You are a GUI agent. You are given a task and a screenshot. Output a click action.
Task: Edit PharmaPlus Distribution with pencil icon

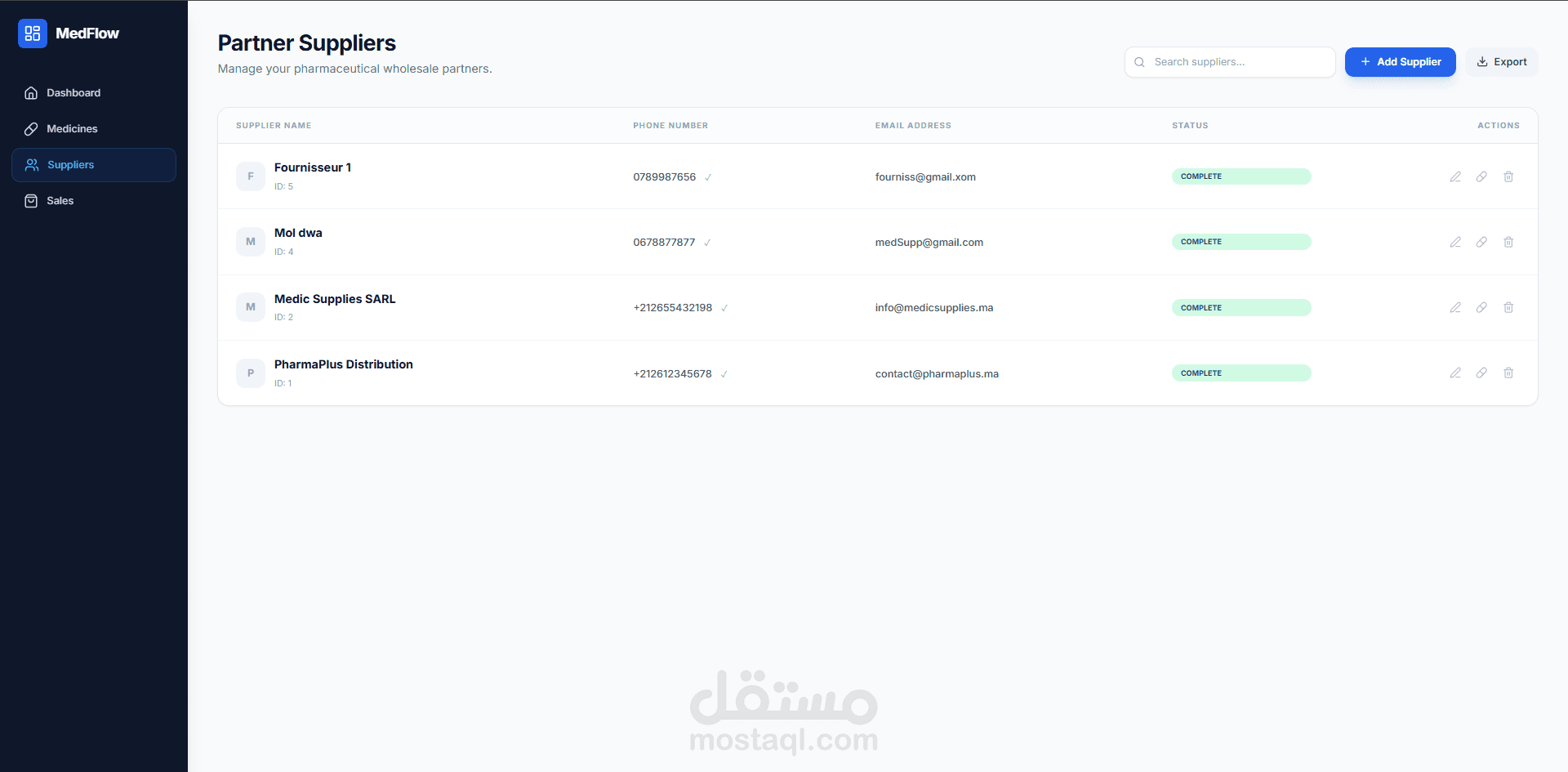click(1455, 373)
